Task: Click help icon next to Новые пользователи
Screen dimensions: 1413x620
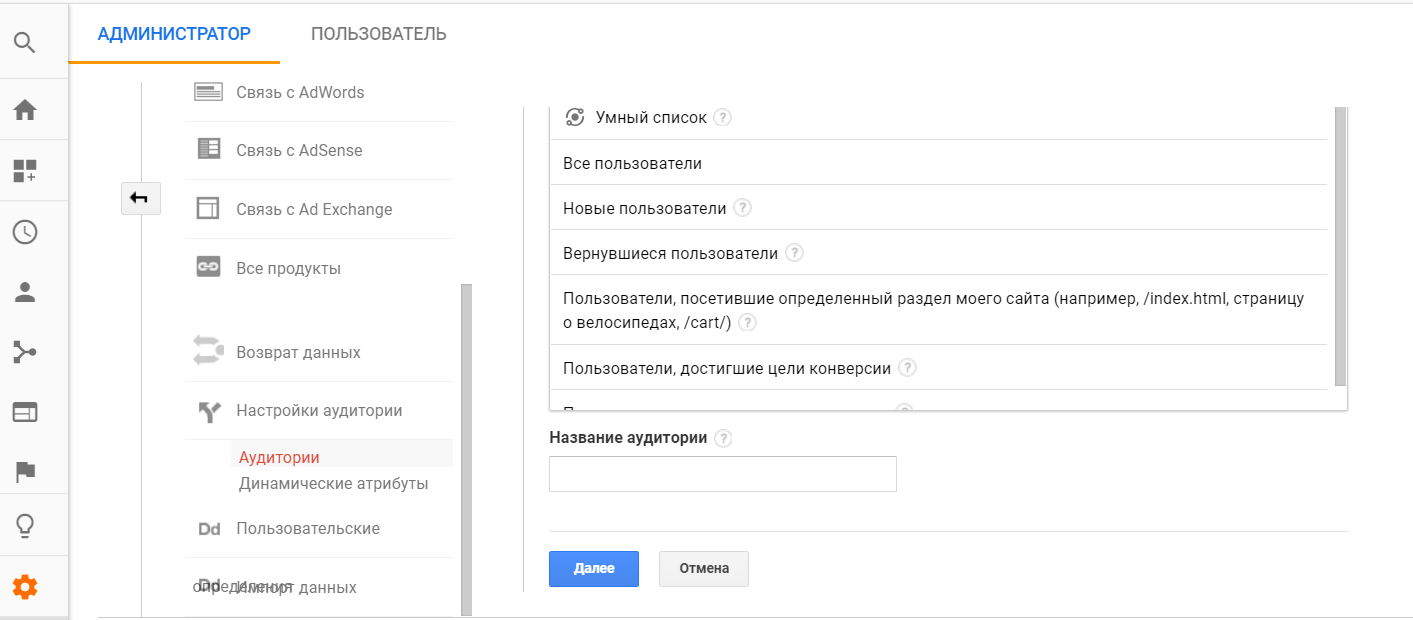Action: coord(742,208)
